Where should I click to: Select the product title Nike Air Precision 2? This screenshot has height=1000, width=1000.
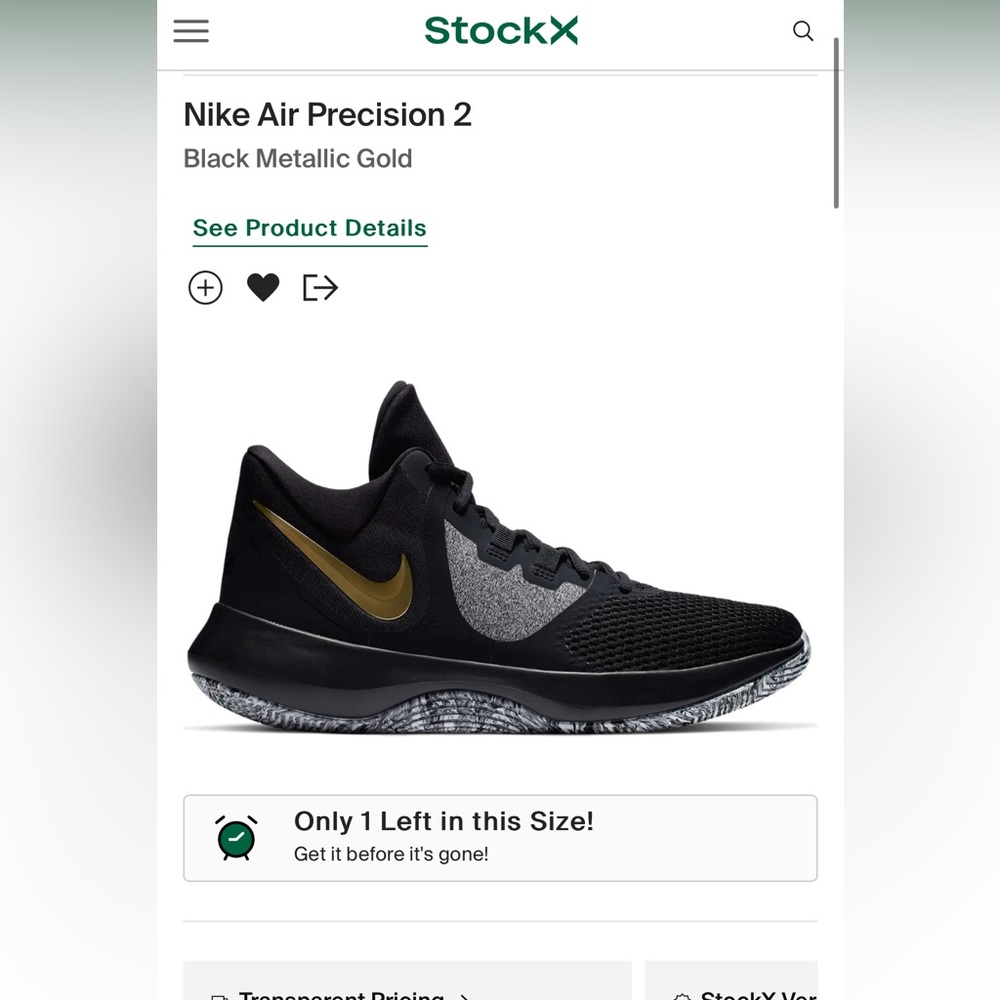tap(327, 115)
